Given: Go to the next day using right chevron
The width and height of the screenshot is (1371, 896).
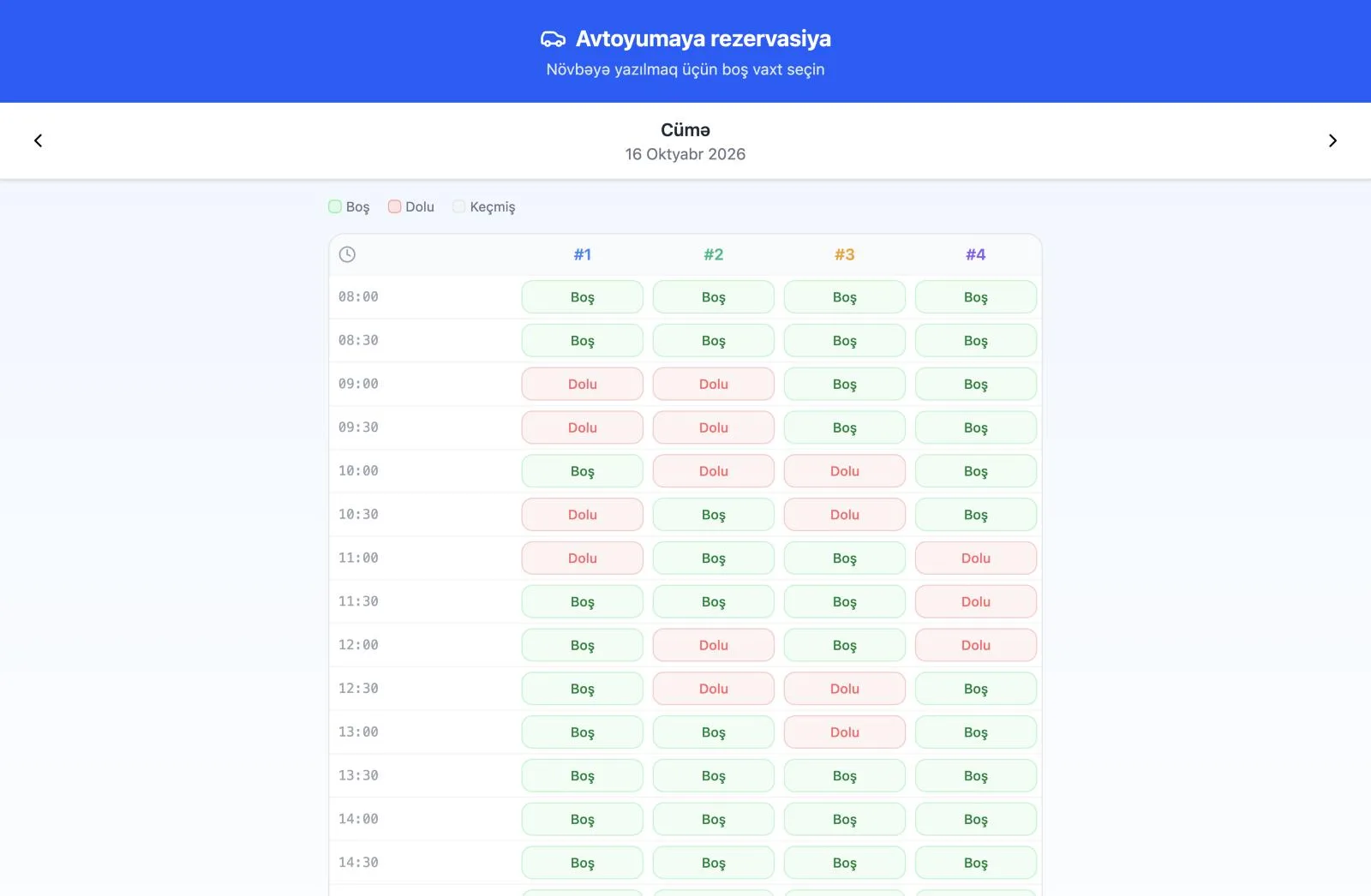Looking at the screenshot, I should pyautogui.click(x=1332, y=140).
